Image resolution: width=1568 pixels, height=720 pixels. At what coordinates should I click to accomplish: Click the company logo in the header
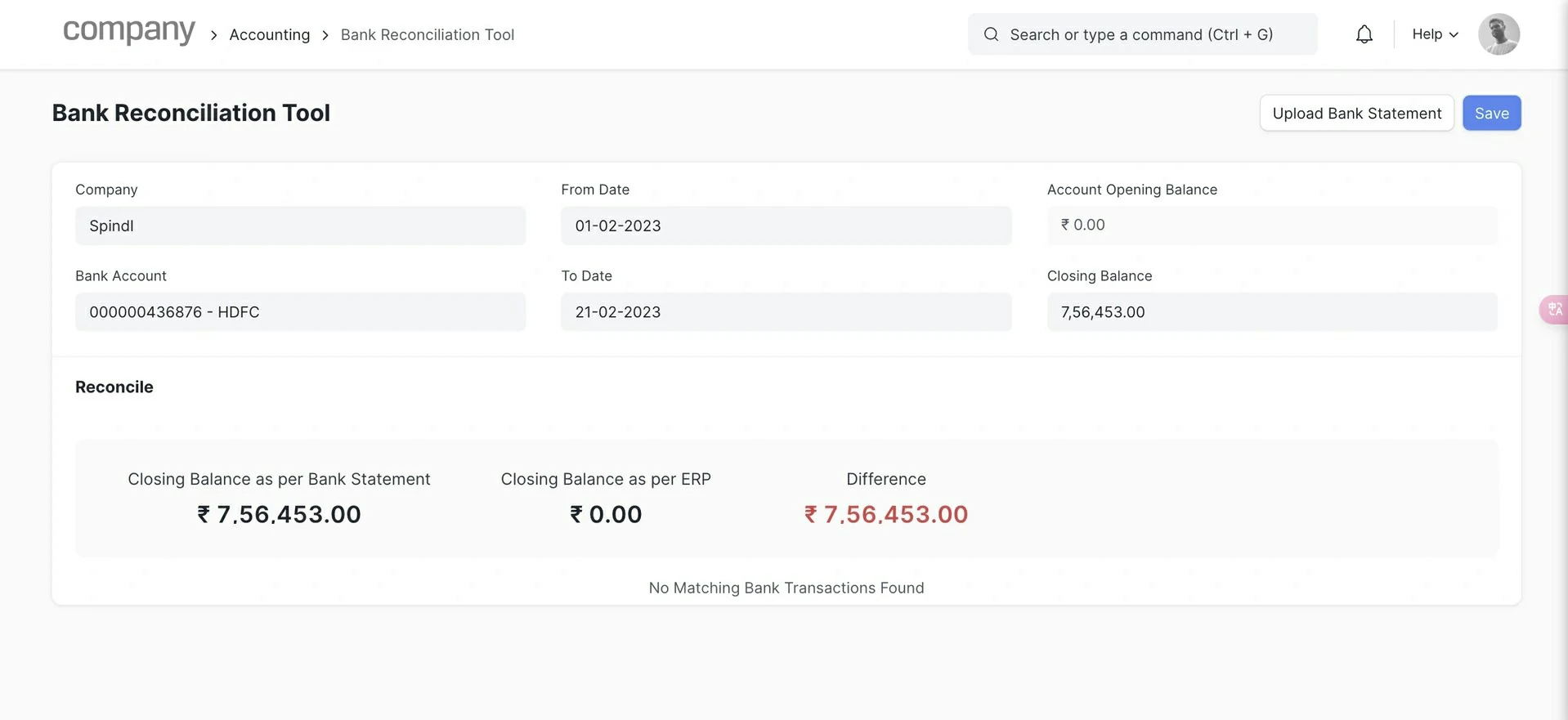point(129,32)
